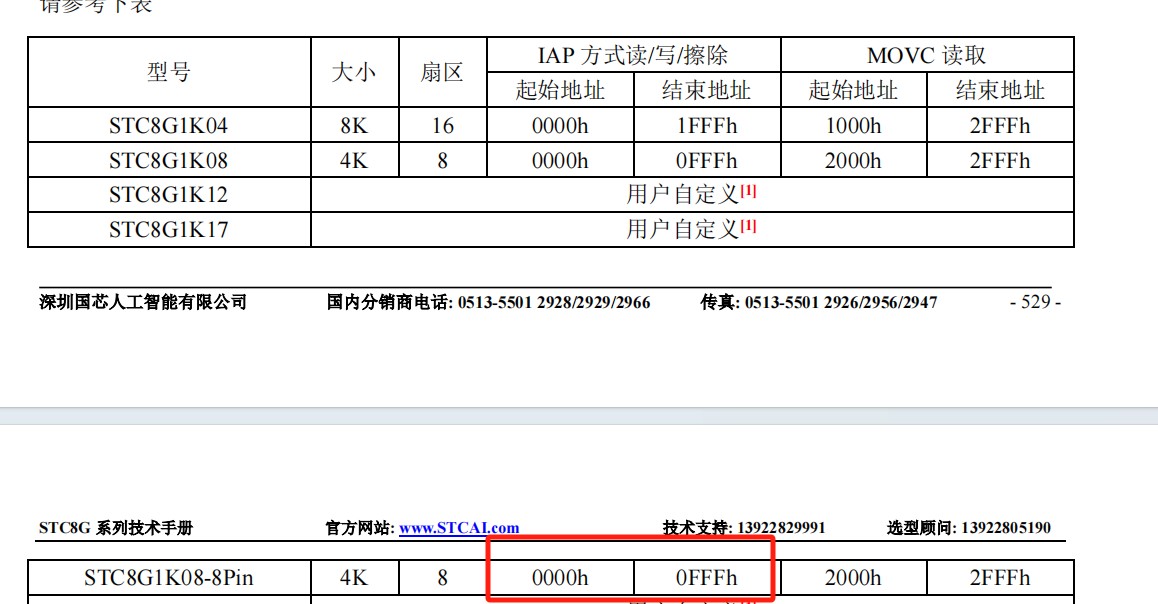Click the STC8G1K12 model name cell
The image size is (1158, 604).
pos(168,194)
